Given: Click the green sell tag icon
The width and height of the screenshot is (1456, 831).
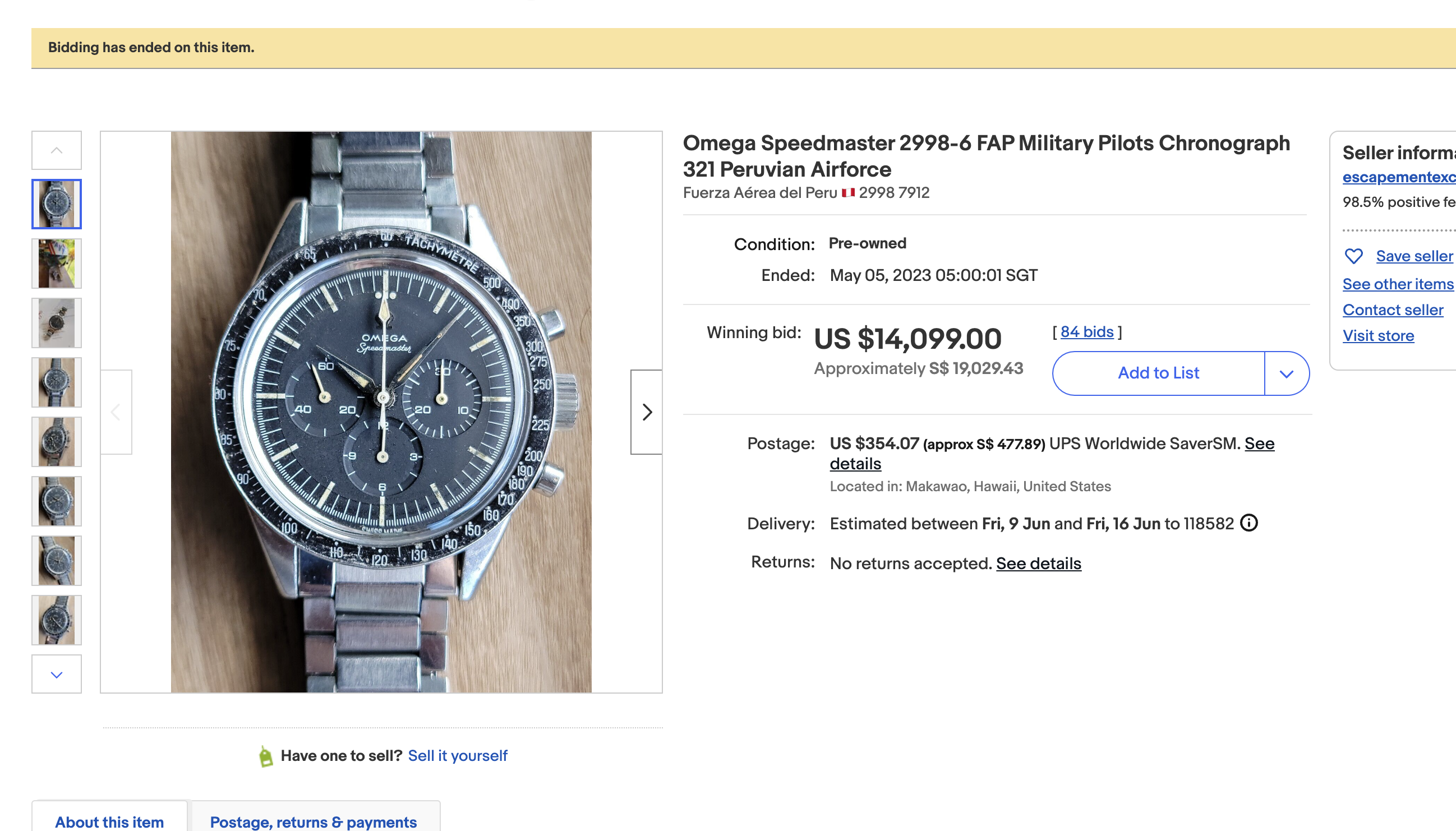Looking at the screenshot, I should pyautogui.click(x=265, y=756).
